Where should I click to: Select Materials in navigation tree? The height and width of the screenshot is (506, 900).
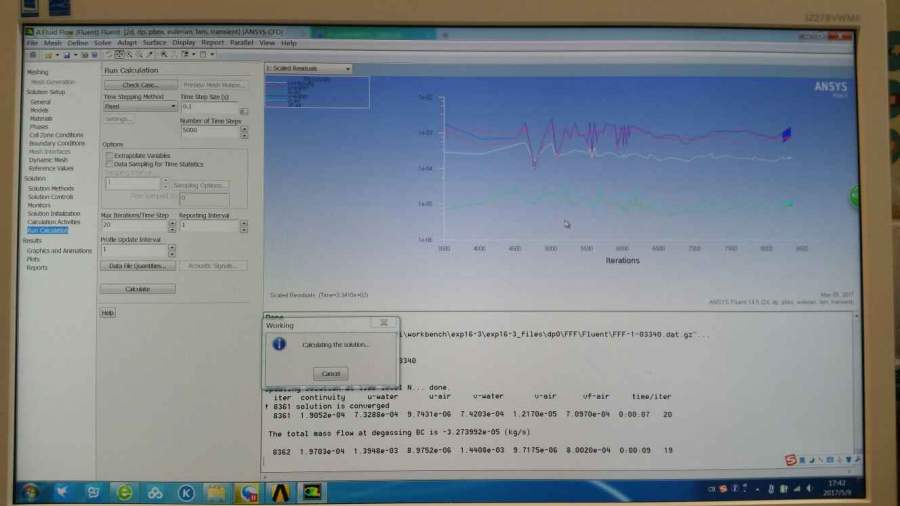pyautogui.click(x=41, y=119)
